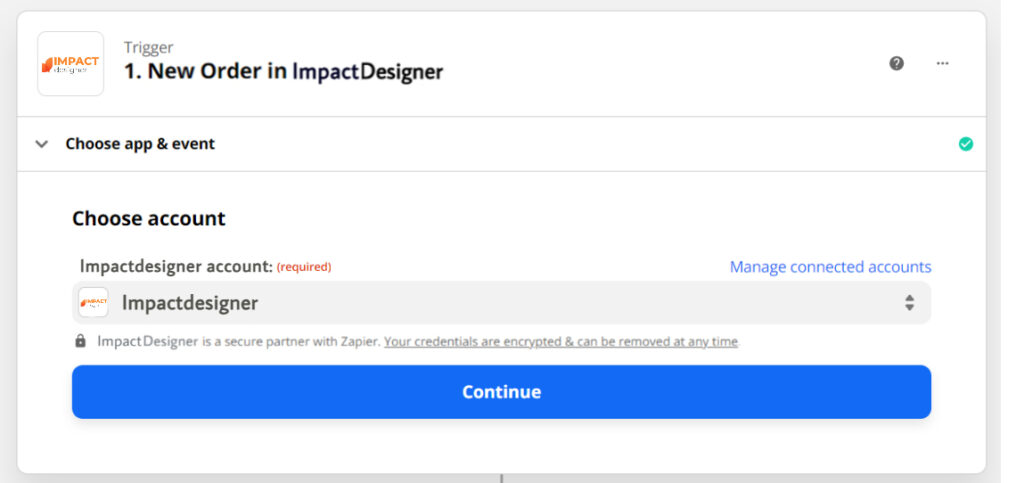1024x483 pixels.
Task: Click the padlock security icon
Action: pyautogui.click(x=80, y=341)
